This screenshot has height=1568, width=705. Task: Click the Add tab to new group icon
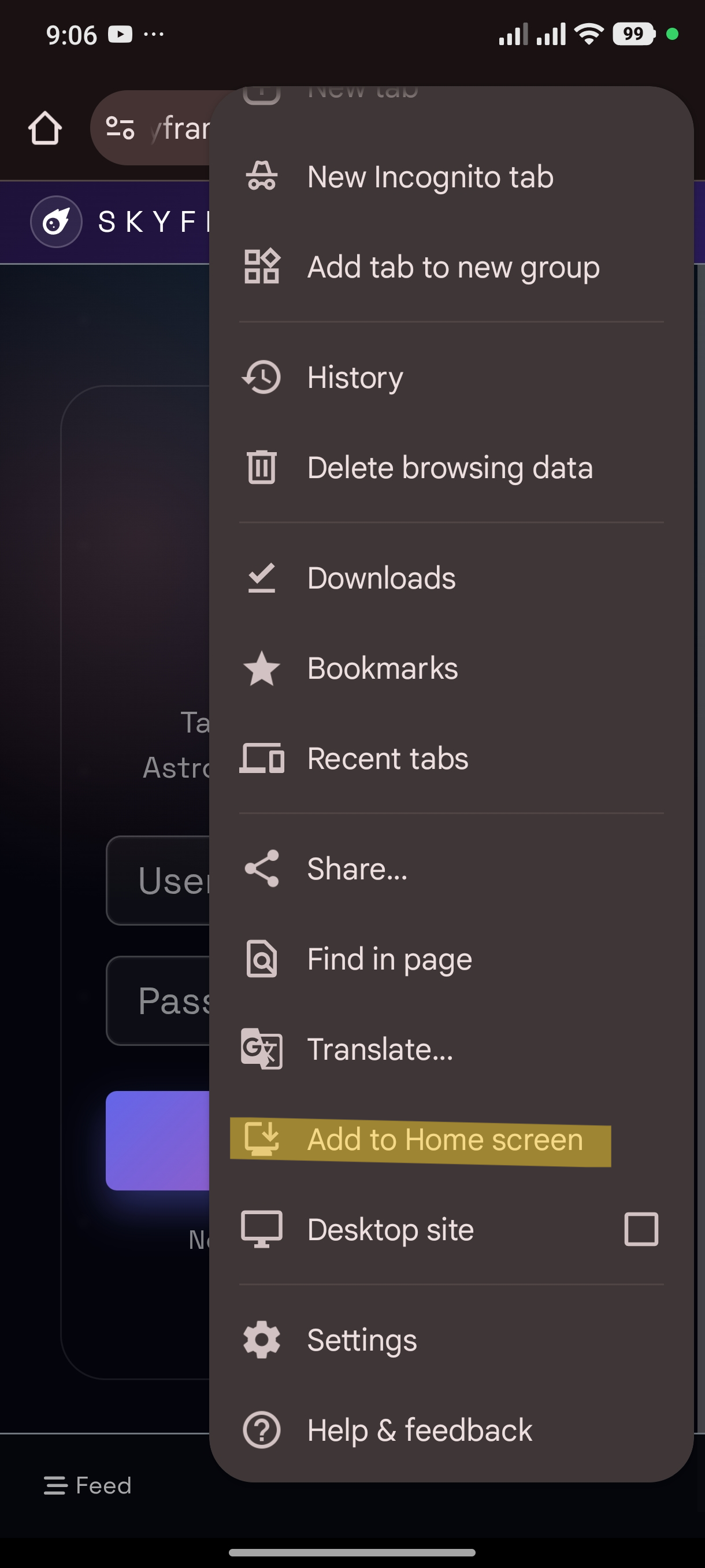[262, 267]
